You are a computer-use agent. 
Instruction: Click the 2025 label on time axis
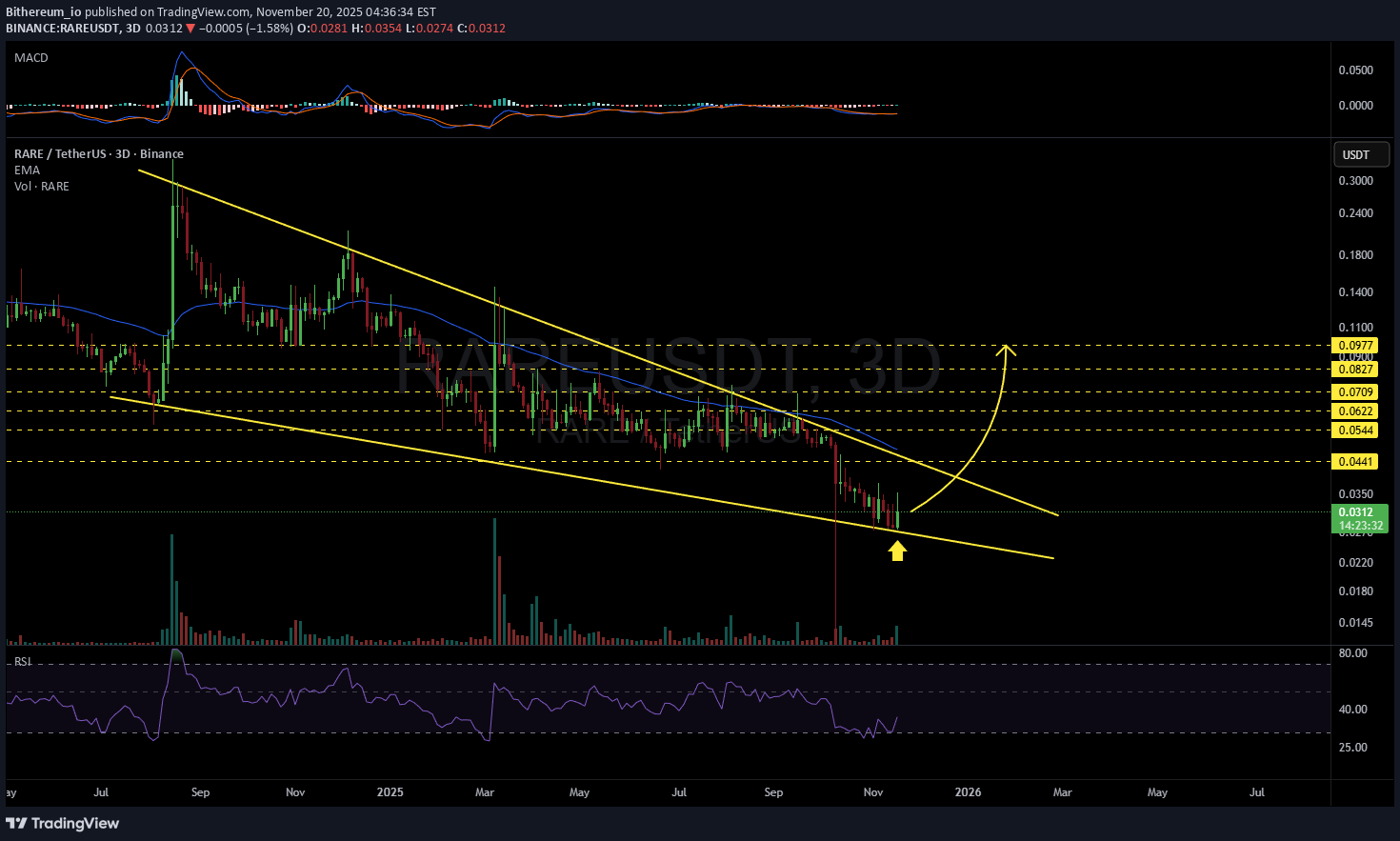(390, 792)
